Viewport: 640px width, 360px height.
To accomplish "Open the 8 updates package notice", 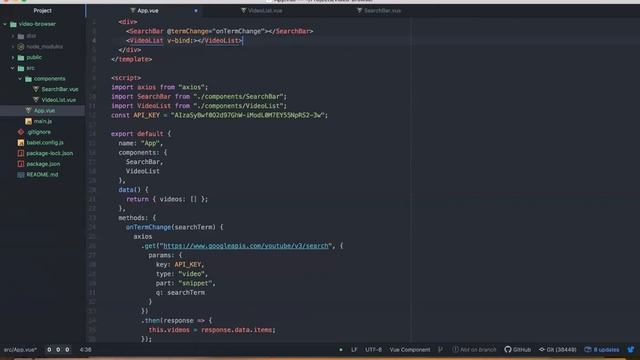I will click(x=602, y=350).
